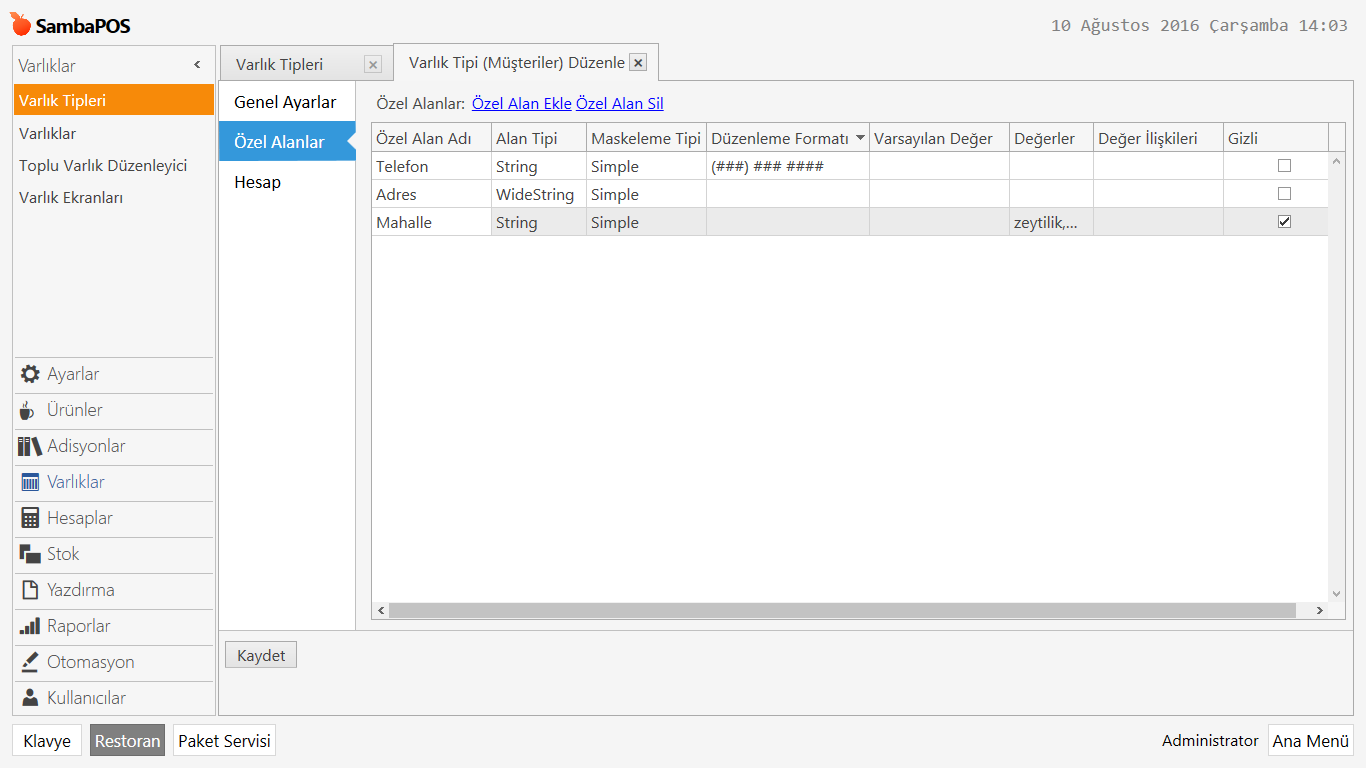Image resolution: width=1366 pixels, height=768 pixels.
Task: Click the Restoran button
Action: [128, 741]
